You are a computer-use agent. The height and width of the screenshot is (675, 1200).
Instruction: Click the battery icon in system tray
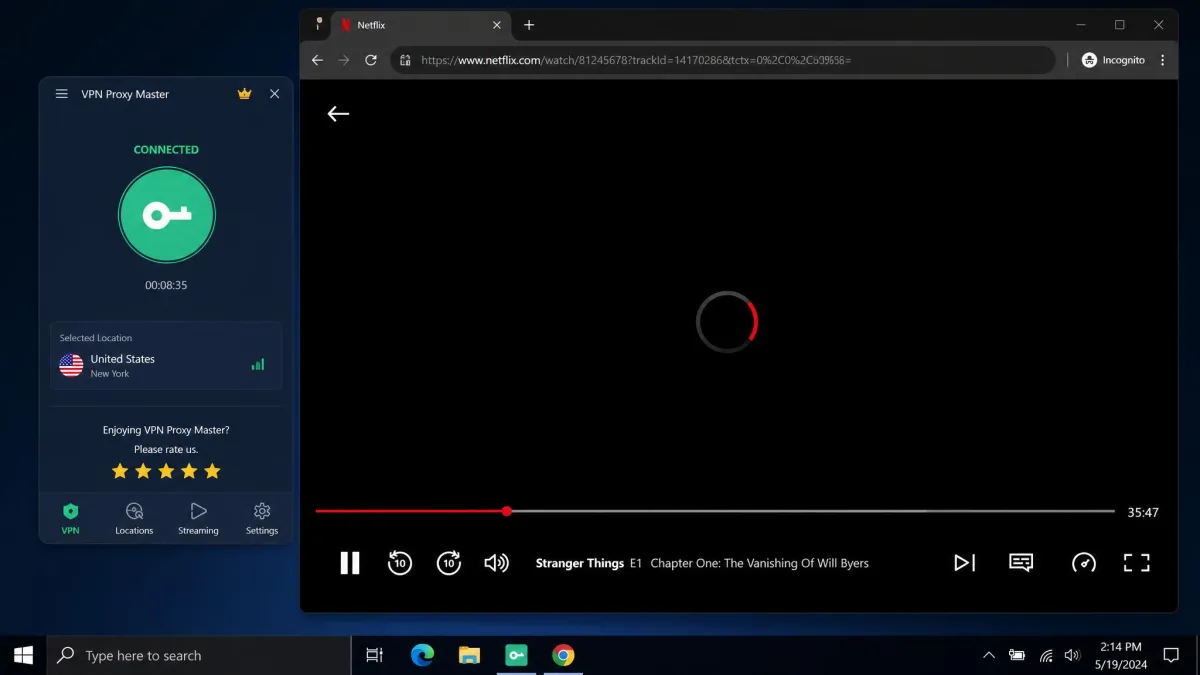(x=1017, y=655)
